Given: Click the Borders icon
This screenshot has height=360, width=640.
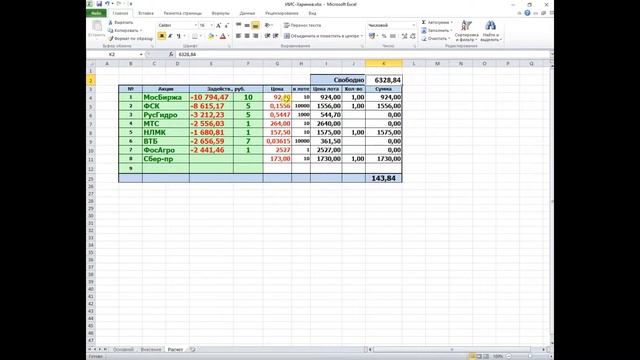Looking at the screenshot, I should (x=195, y=36).
